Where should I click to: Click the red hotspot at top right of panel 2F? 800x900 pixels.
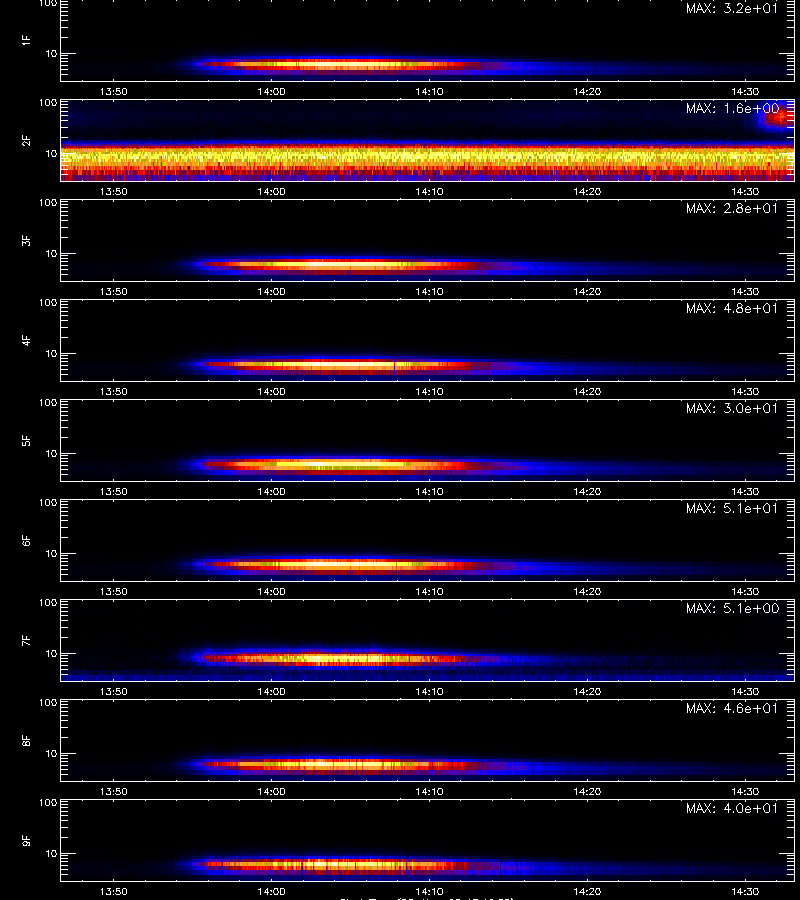(x=778, y=118)
